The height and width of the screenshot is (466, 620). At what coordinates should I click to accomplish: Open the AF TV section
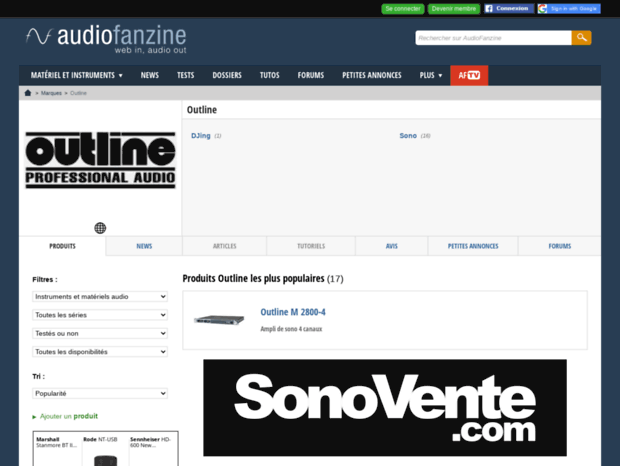pyautogui.click(x=469, y=75)
